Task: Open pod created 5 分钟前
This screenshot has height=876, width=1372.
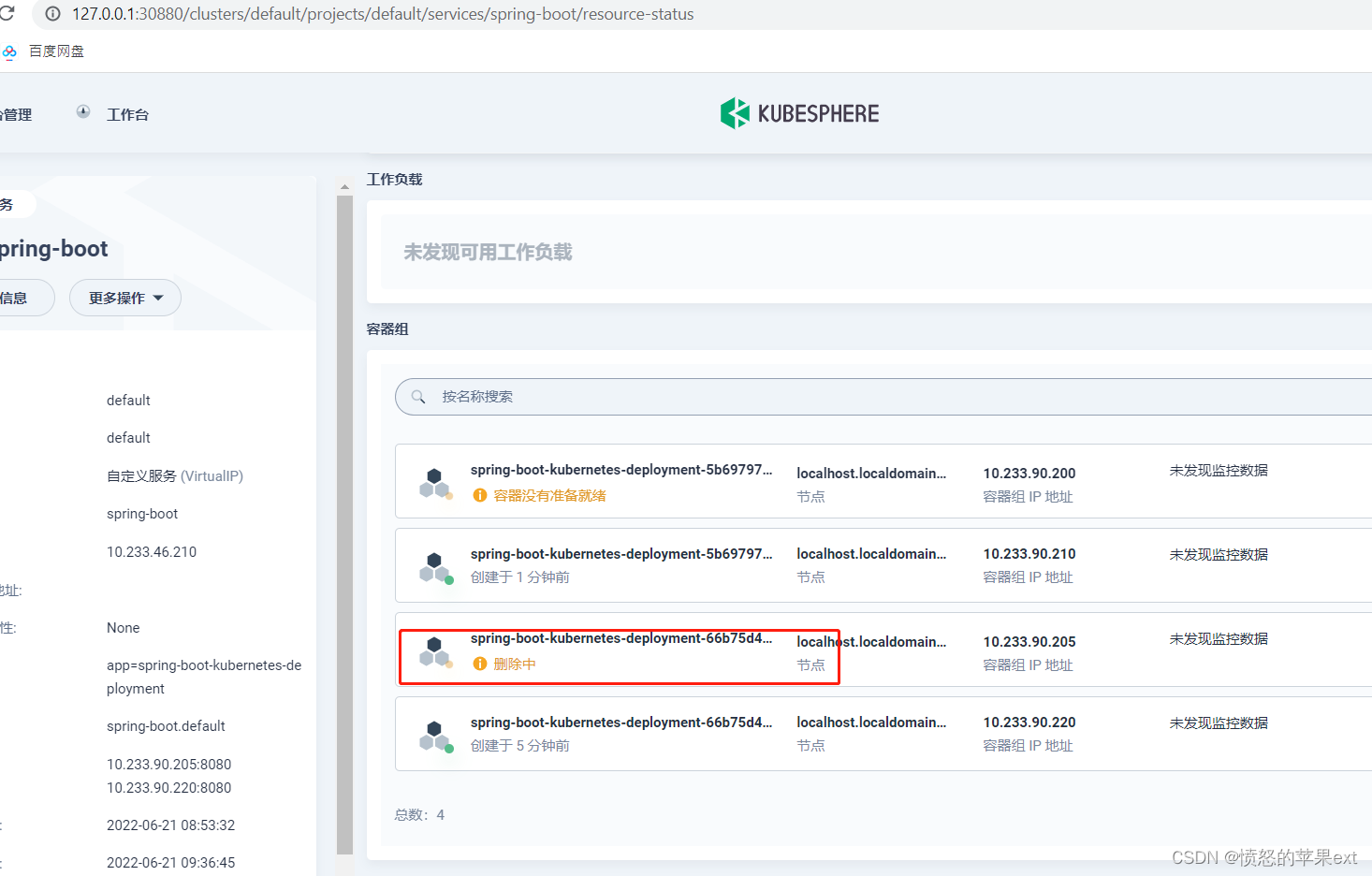Action: click(x=621, y=723)
